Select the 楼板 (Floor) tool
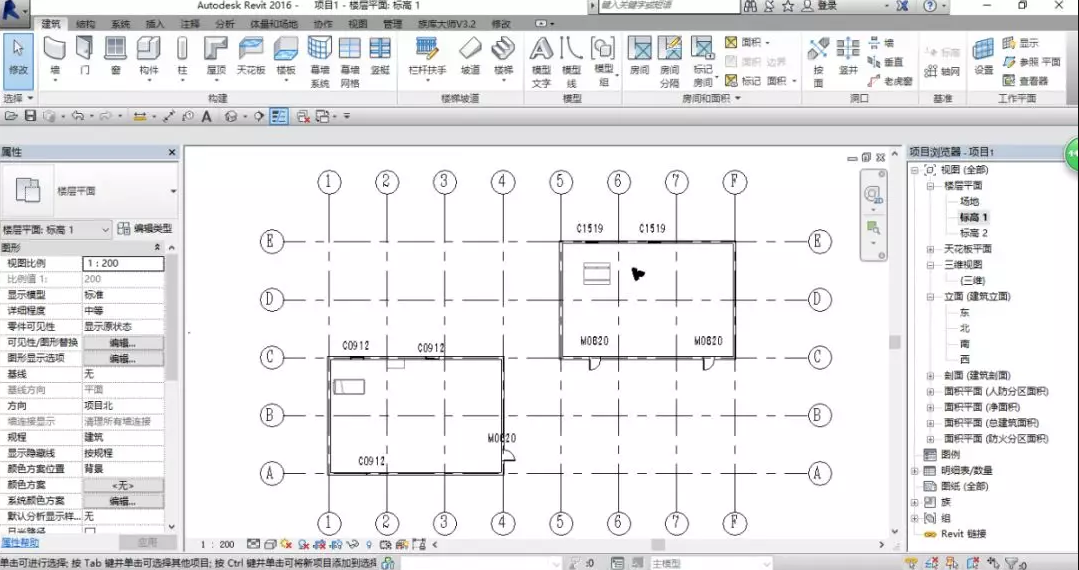 [286, 57]
